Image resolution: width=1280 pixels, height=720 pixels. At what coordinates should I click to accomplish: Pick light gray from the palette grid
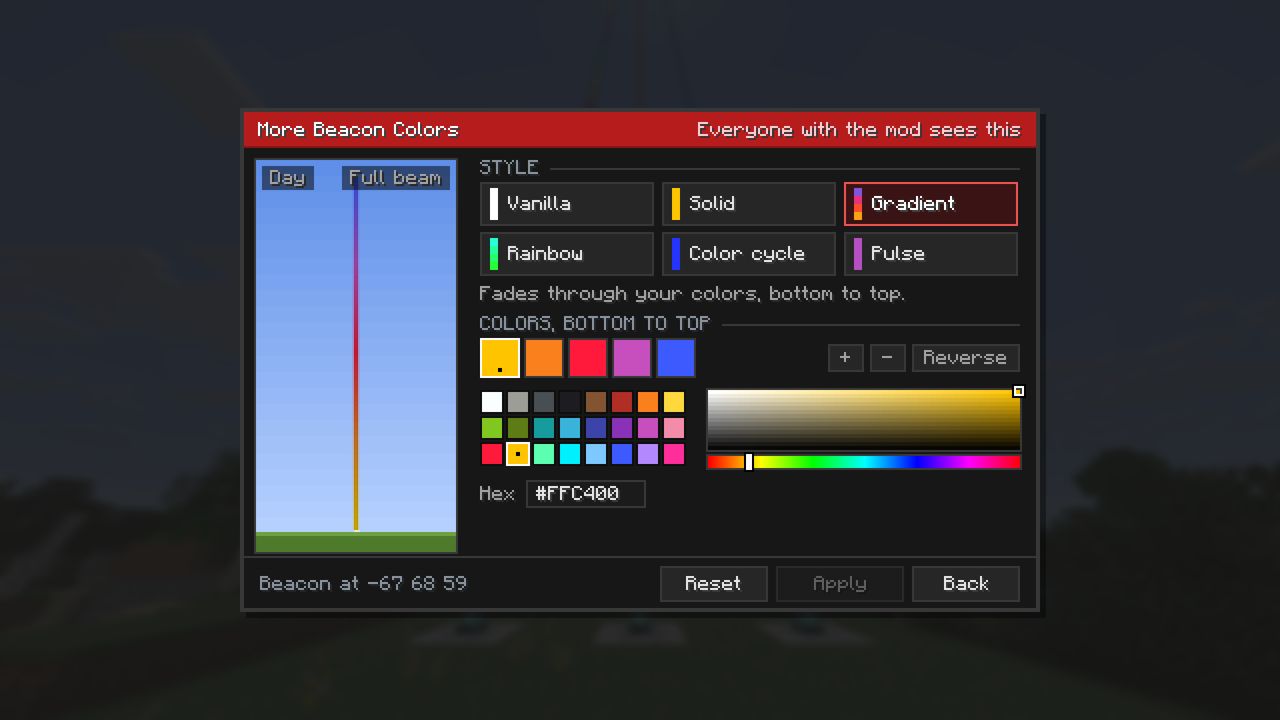point(518,402)
